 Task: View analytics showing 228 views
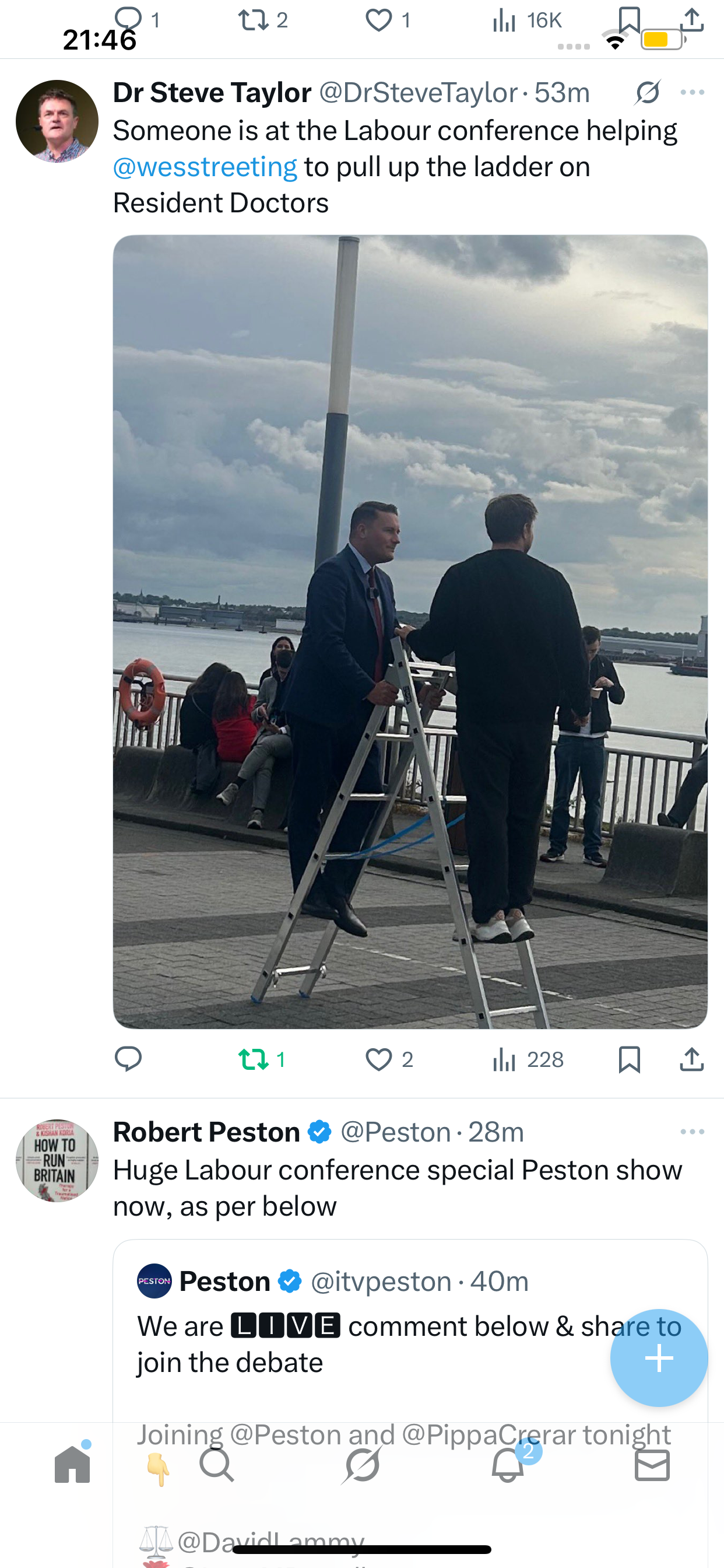tap(528, 1060)
